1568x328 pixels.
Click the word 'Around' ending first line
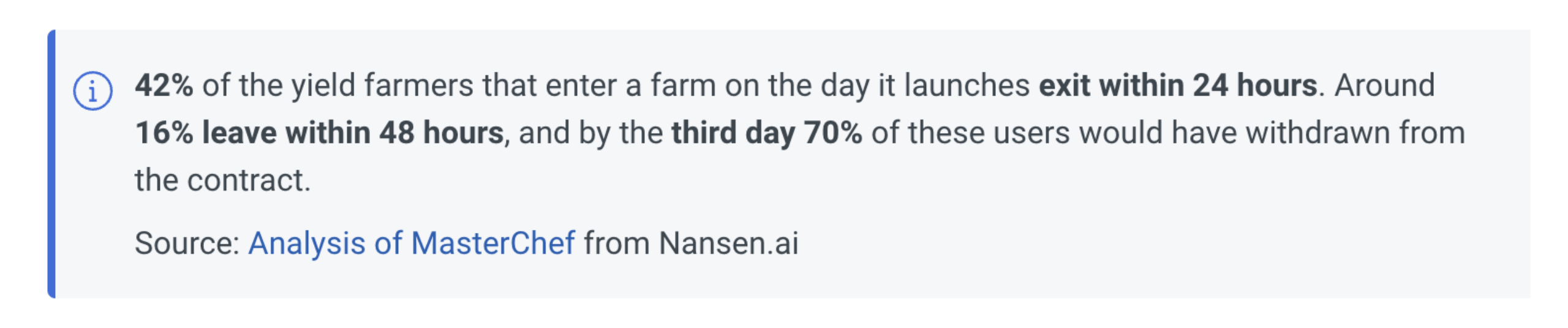click(1385, 85)
